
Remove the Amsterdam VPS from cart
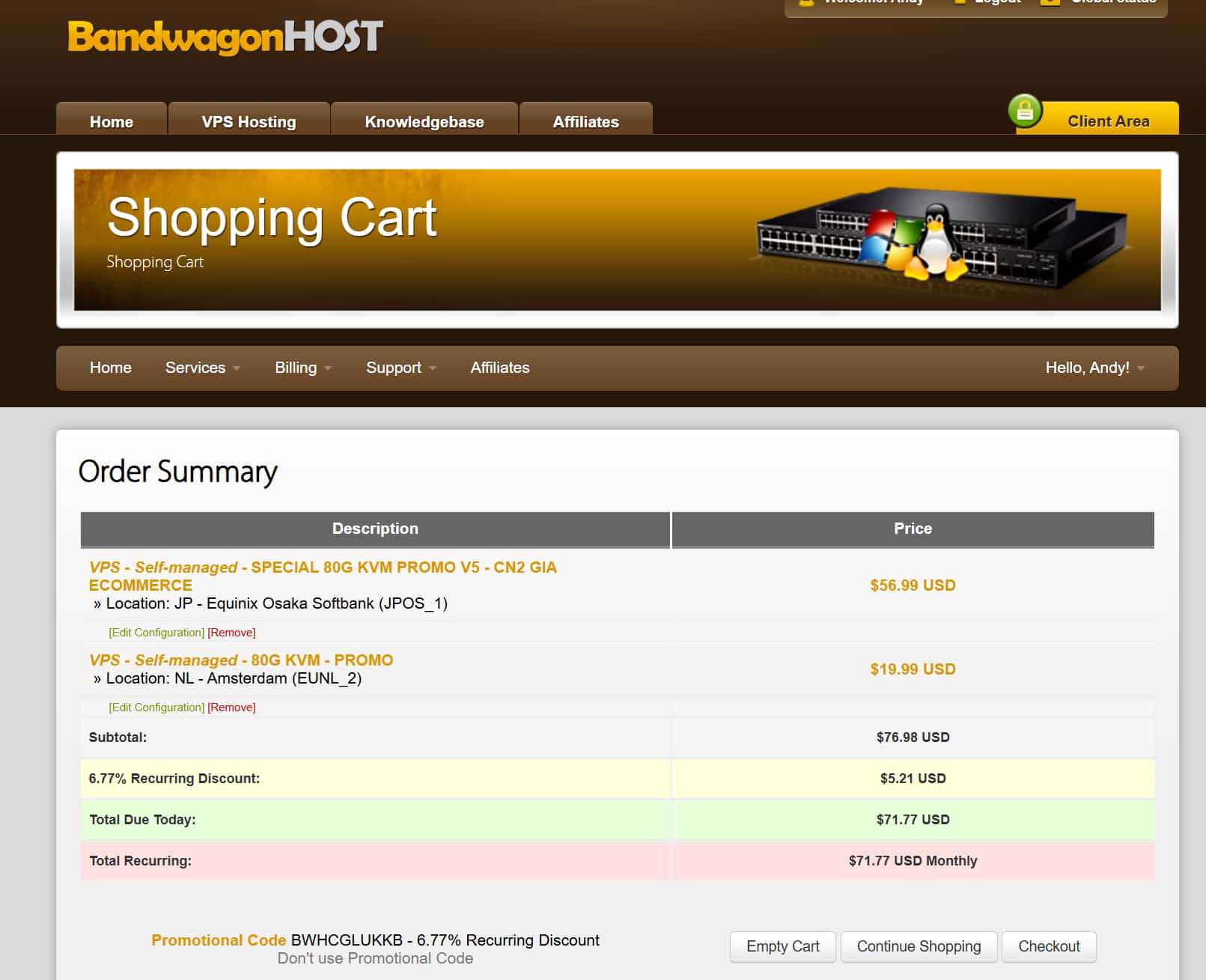[x=231, y=707]
